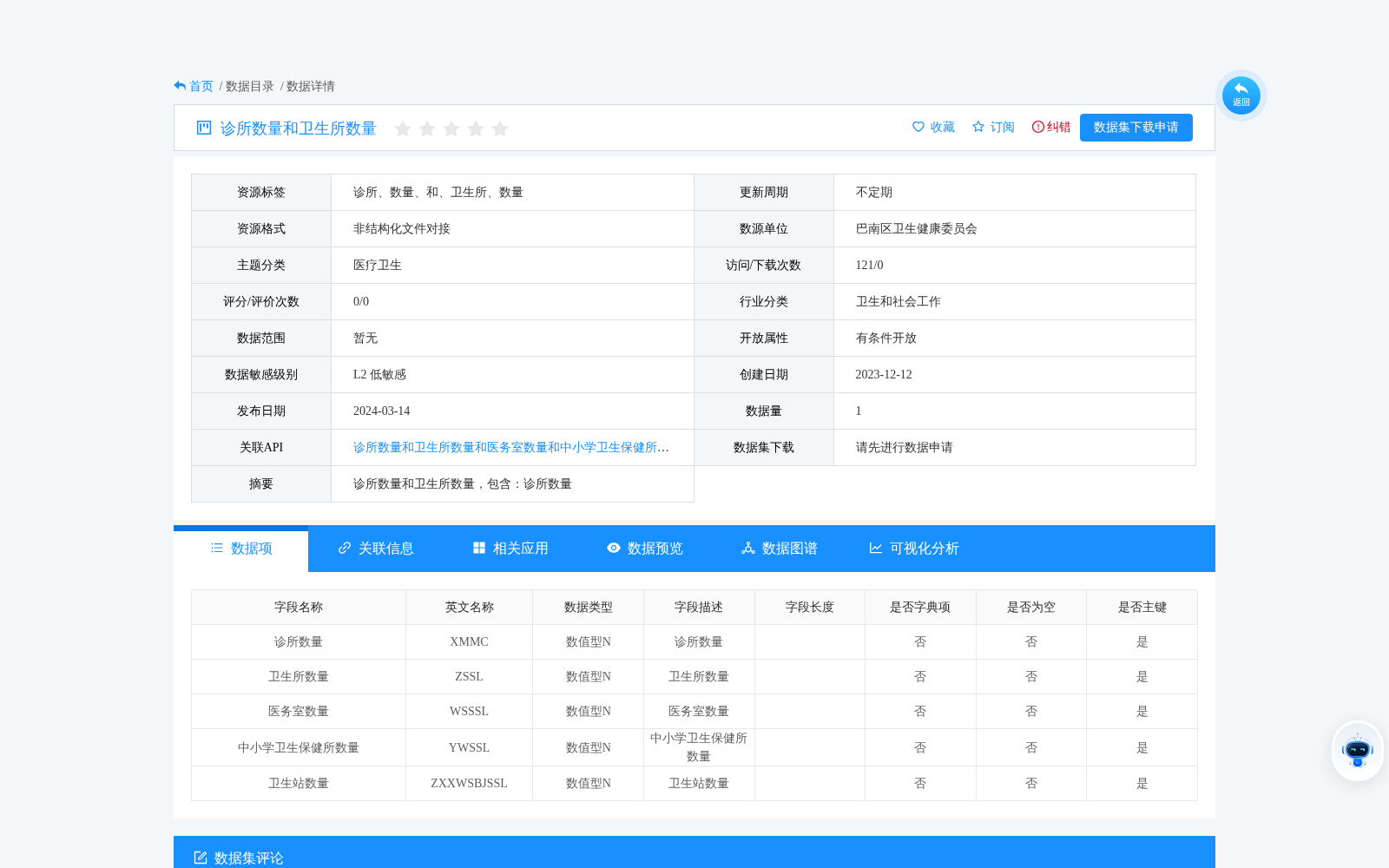The width and height of the screenshot is (1389, 868).
Task: Click the first rating star
Action: pos(403,128)
